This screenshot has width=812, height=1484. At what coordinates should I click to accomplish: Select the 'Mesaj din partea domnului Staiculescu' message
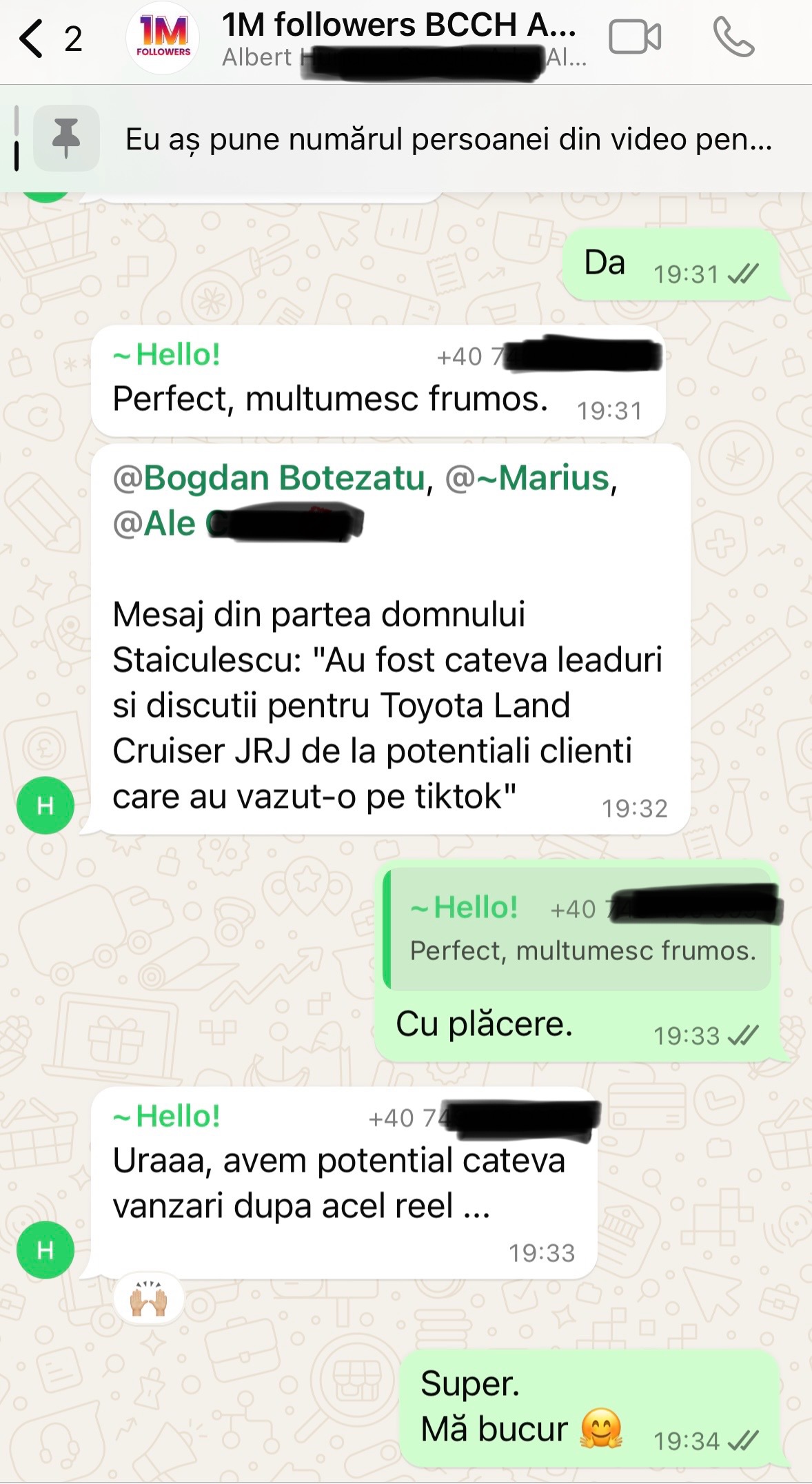pos(391,639)
